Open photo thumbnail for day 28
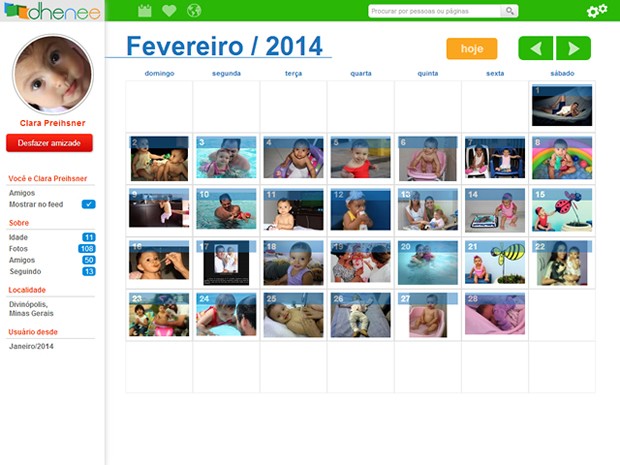 point(494,314)
